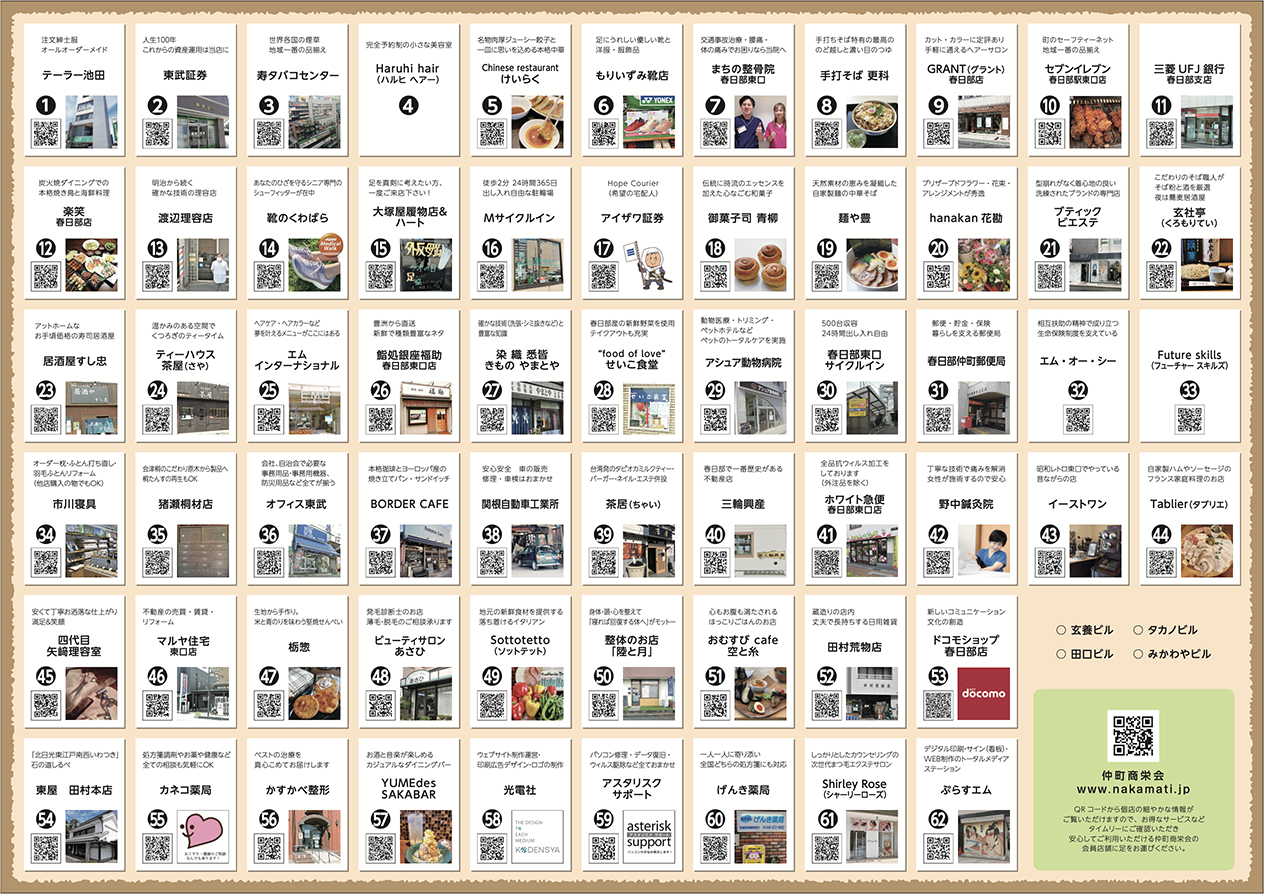Click the shop name 大塚屋履物店&ハート

[408, 218]
